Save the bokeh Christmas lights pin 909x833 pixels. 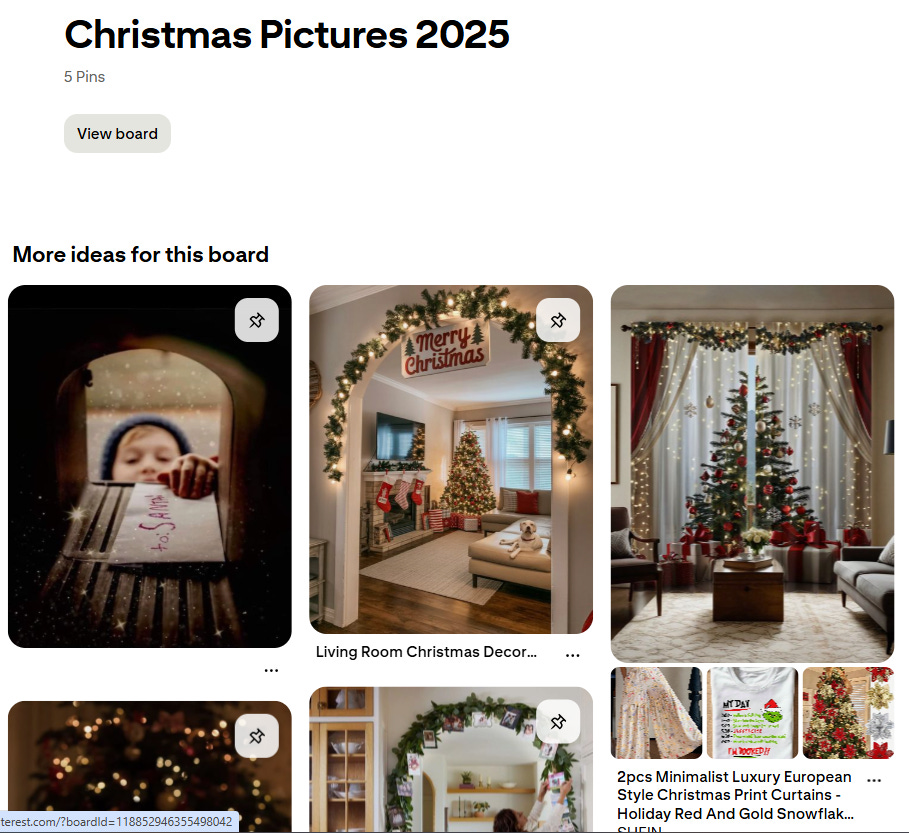pyautogui.click(x=256, y=736)
